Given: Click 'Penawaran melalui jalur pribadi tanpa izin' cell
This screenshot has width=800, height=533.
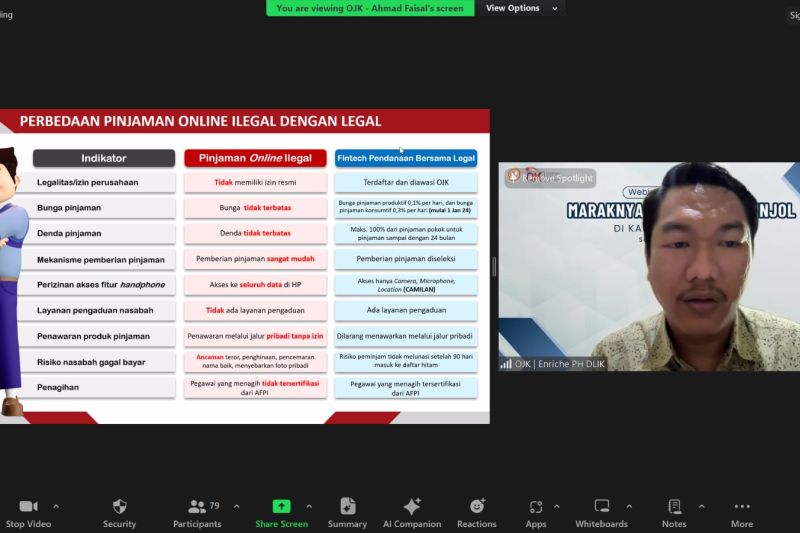Looking at the screenshot, I should click(x=255, y=336).
